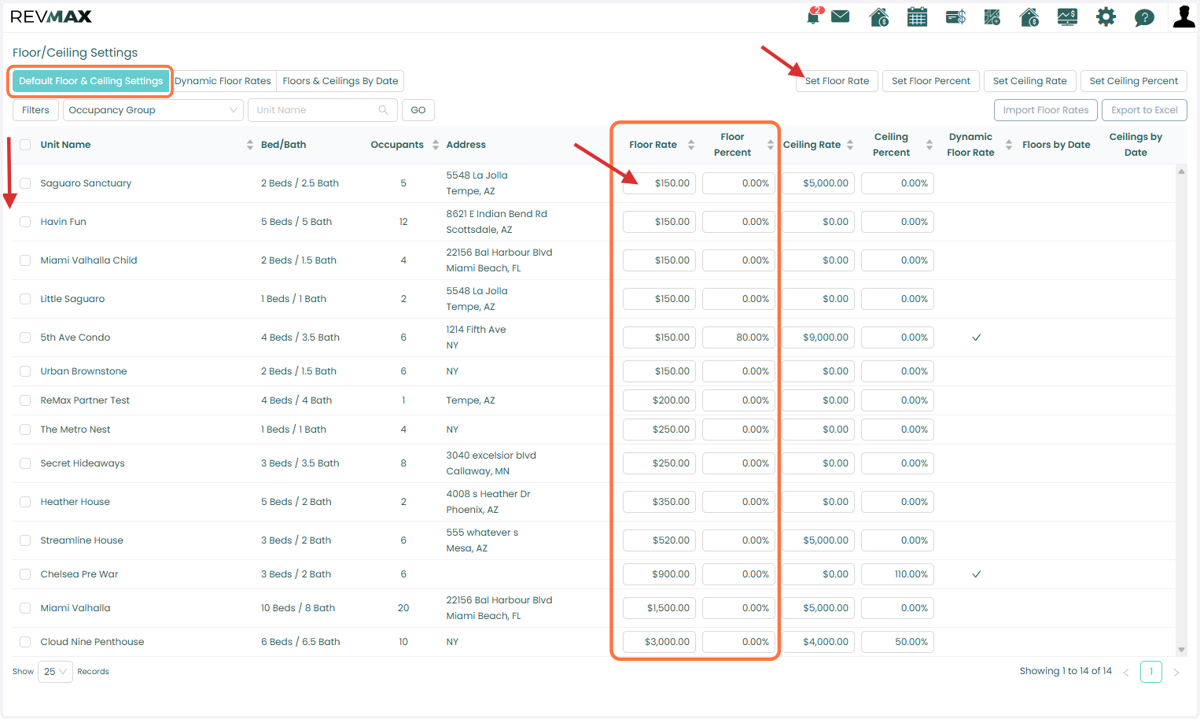Edit the 80.00% floor percent for 5th Ave Condo
Viewport: 1200px width, 719px height.
tap(738, 337)
